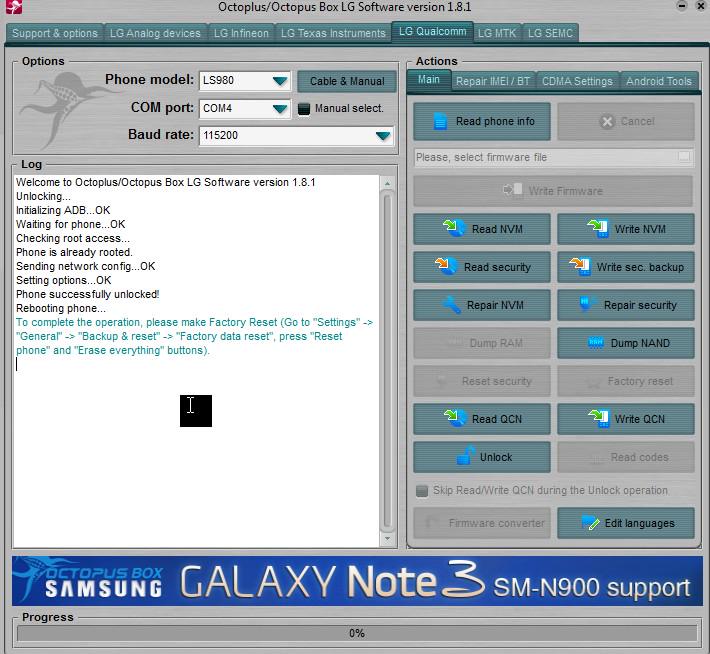The image size is (710, 654).
Task: Minimize the Octoplus window
Action: click(681, 6)
